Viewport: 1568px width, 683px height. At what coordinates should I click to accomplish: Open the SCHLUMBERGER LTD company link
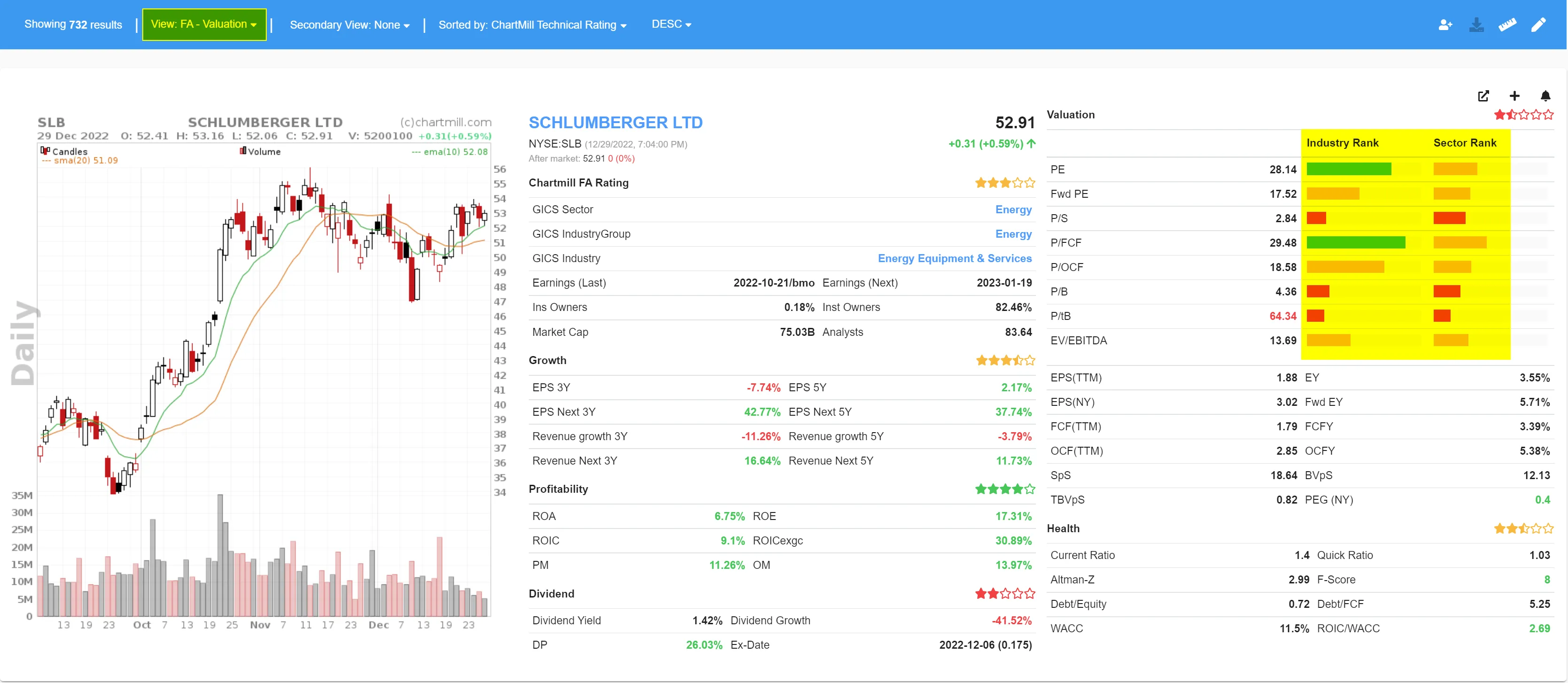click(615, 122)
